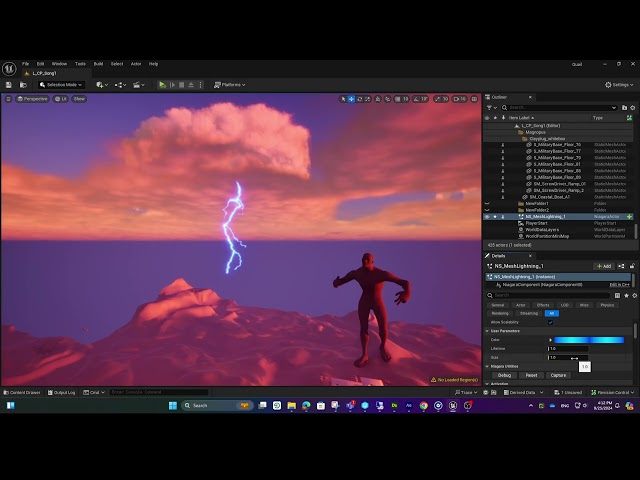Collapse the User Parameters section
The height and width of the screenshot is (480, 640).
(x=487, y=331)
